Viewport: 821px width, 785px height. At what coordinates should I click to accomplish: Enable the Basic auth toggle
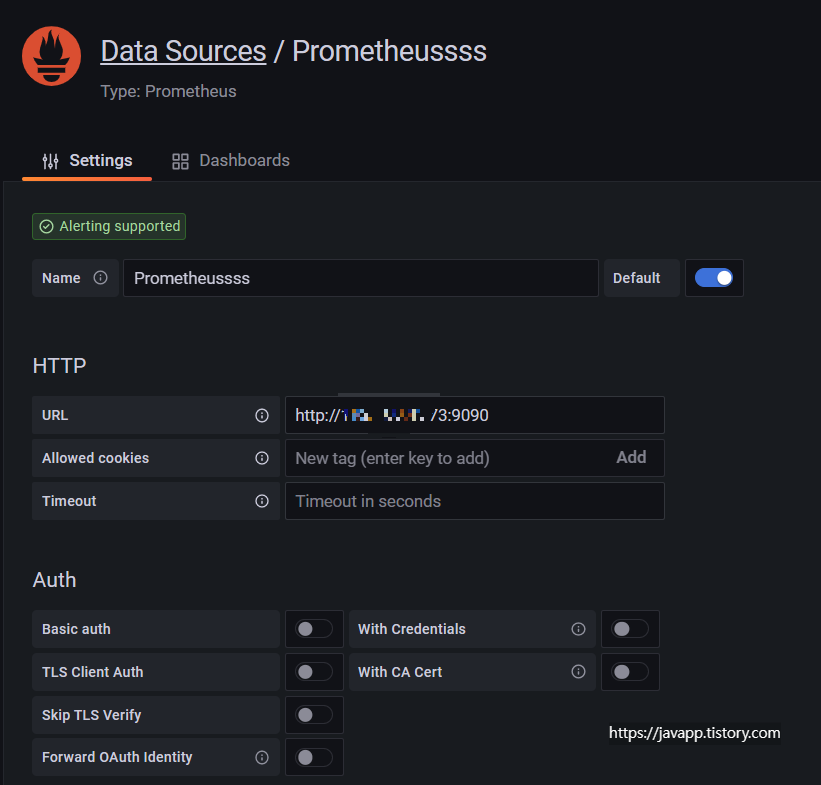[314, 629]
